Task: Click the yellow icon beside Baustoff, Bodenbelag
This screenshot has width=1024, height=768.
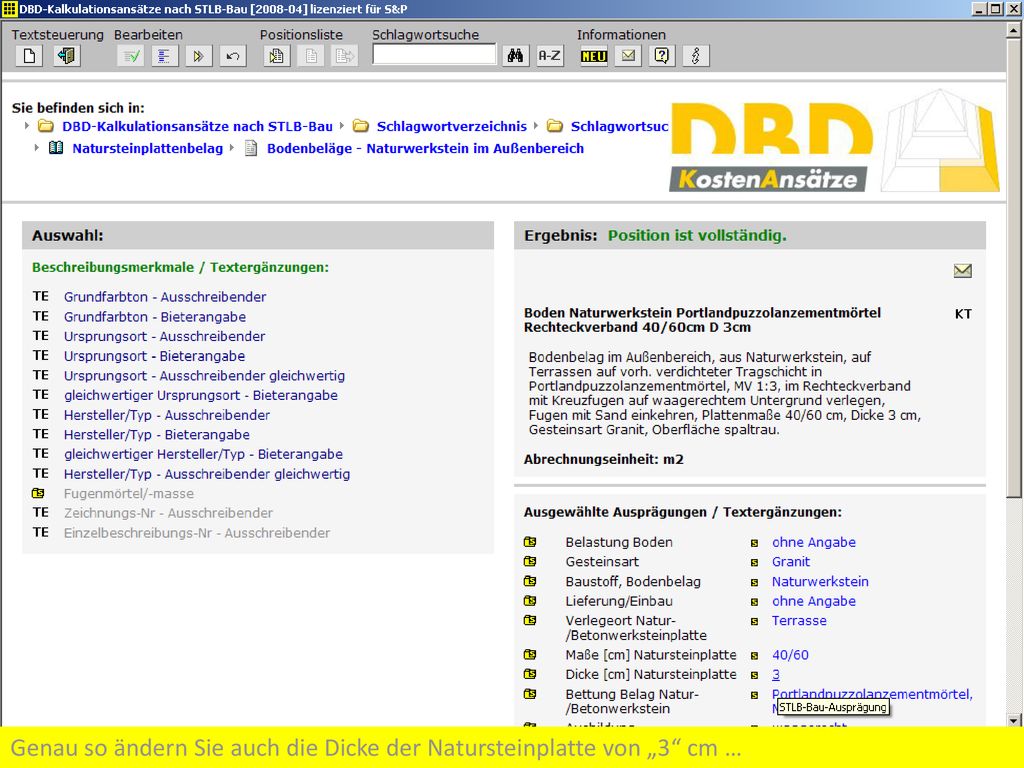Action: tap(530, 581)
